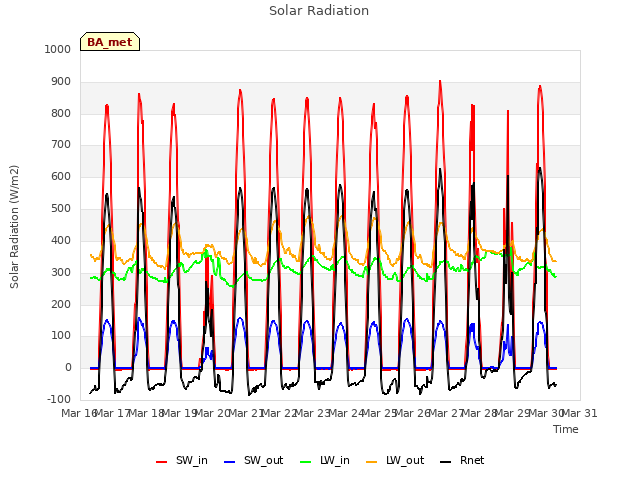
Task: Click the 200 y-axis tick label
Action: click(x=61, y=304)
